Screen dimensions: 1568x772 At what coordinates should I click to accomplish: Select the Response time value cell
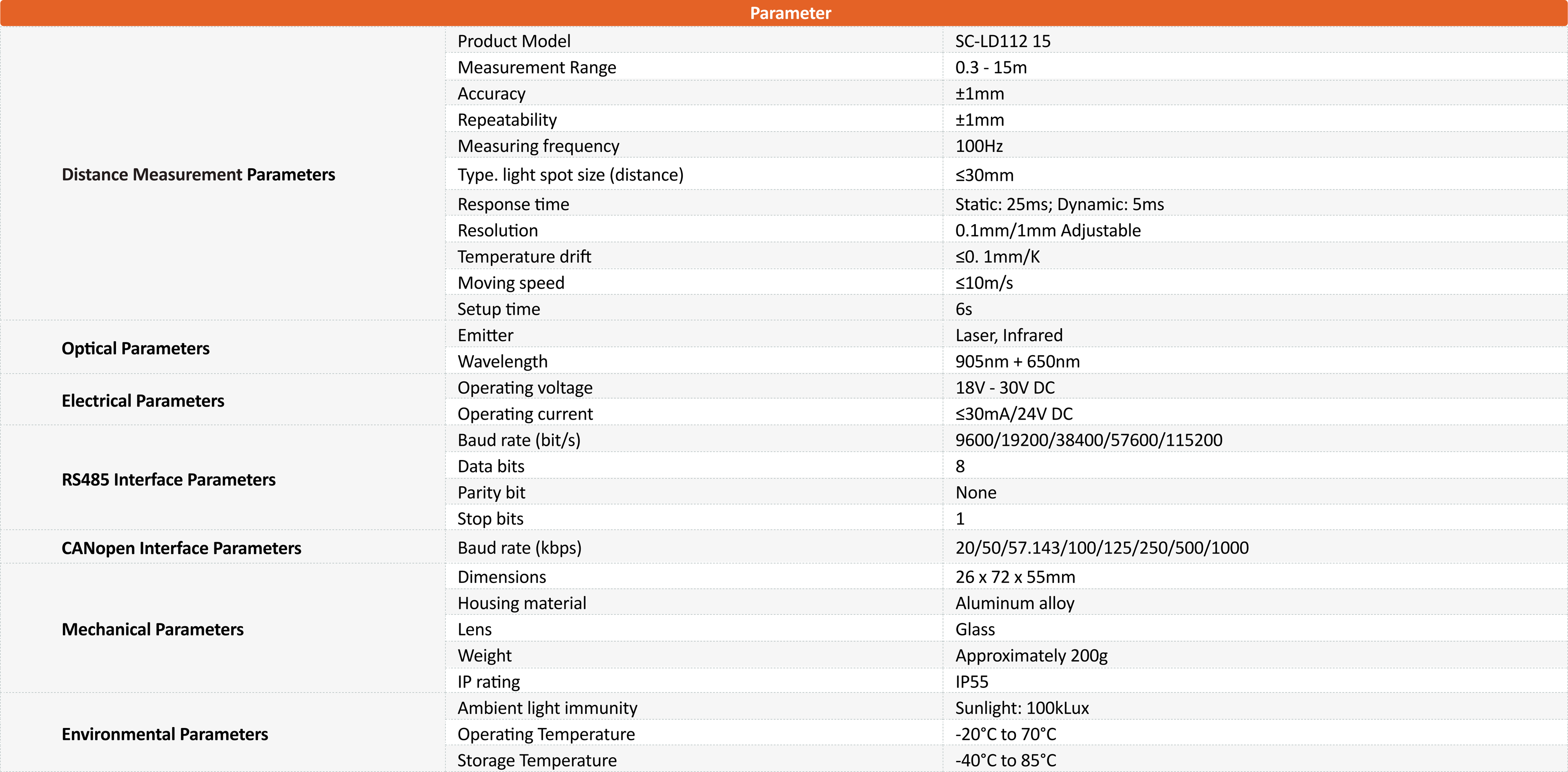tap(1059, 205)
